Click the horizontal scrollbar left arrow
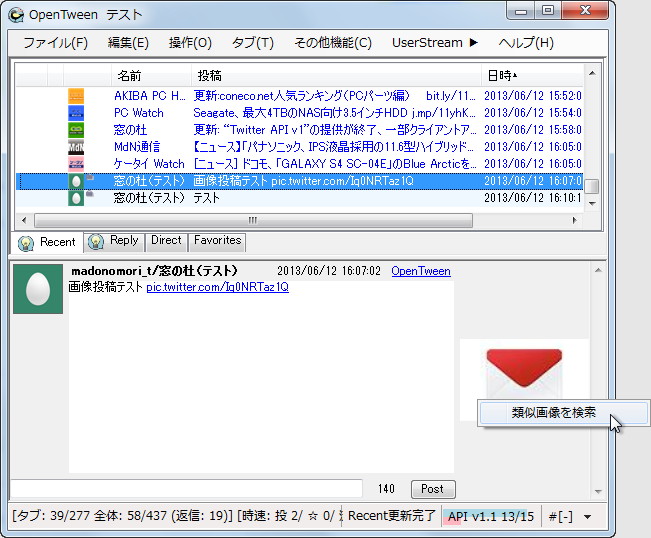The width and height of the screenshot is (651, 538). tap(24, 220)
